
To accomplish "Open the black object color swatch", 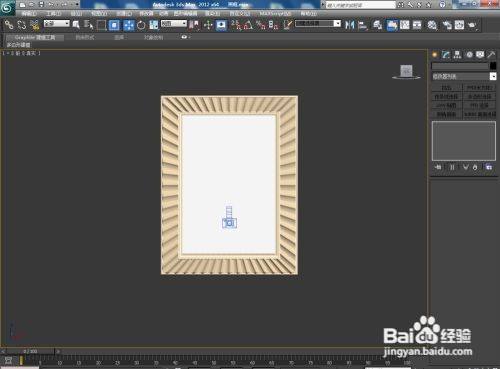I will pyautogui.click(x=493, y=66).
